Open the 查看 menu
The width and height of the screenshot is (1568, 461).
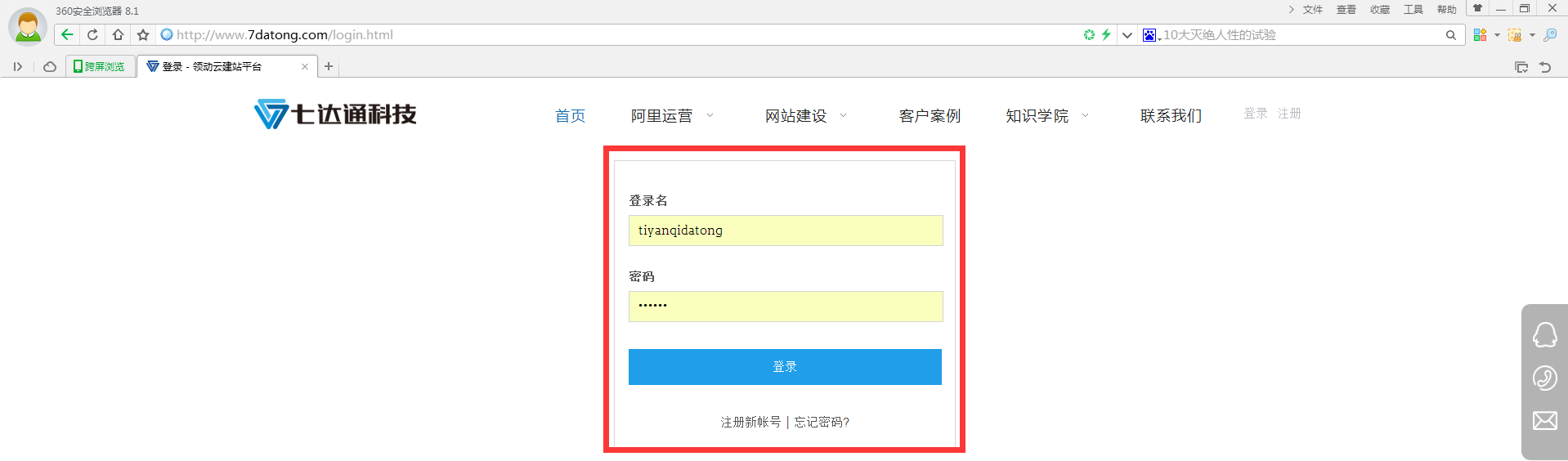1346,10
